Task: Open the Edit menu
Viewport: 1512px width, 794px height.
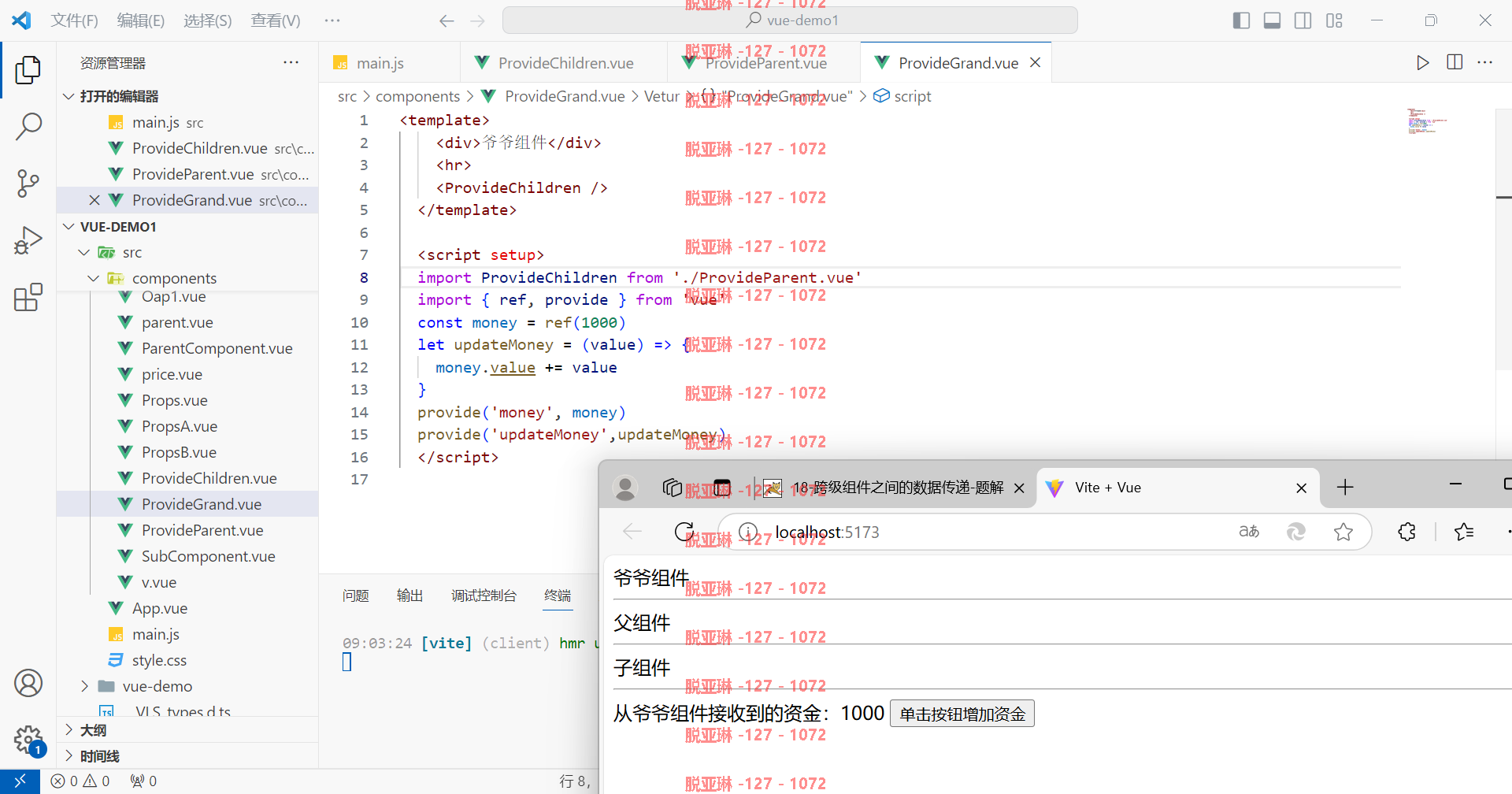Action: coord(141,20)
